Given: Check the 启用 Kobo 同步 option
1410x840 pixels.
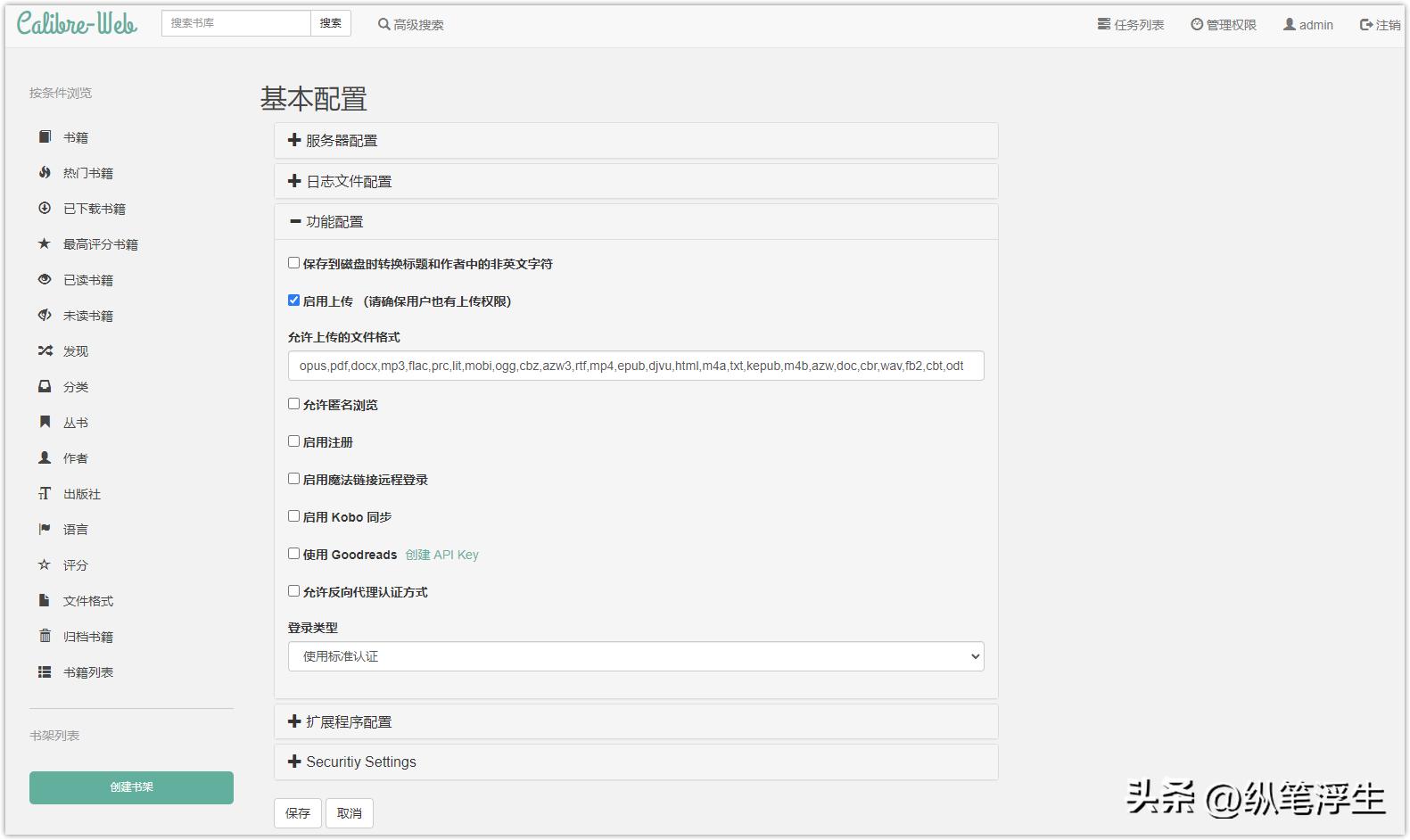Looking at the screenshot, I should click(293, 516).
